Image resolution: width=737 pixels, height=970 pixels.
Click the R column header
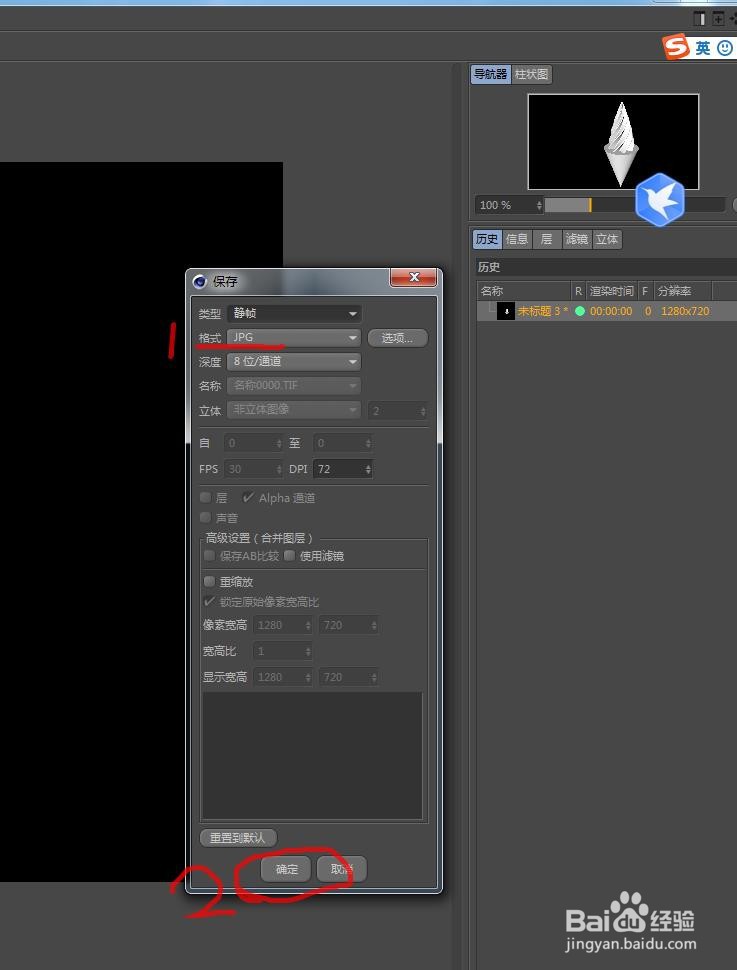pyautogui.click(x=579, y=291)
